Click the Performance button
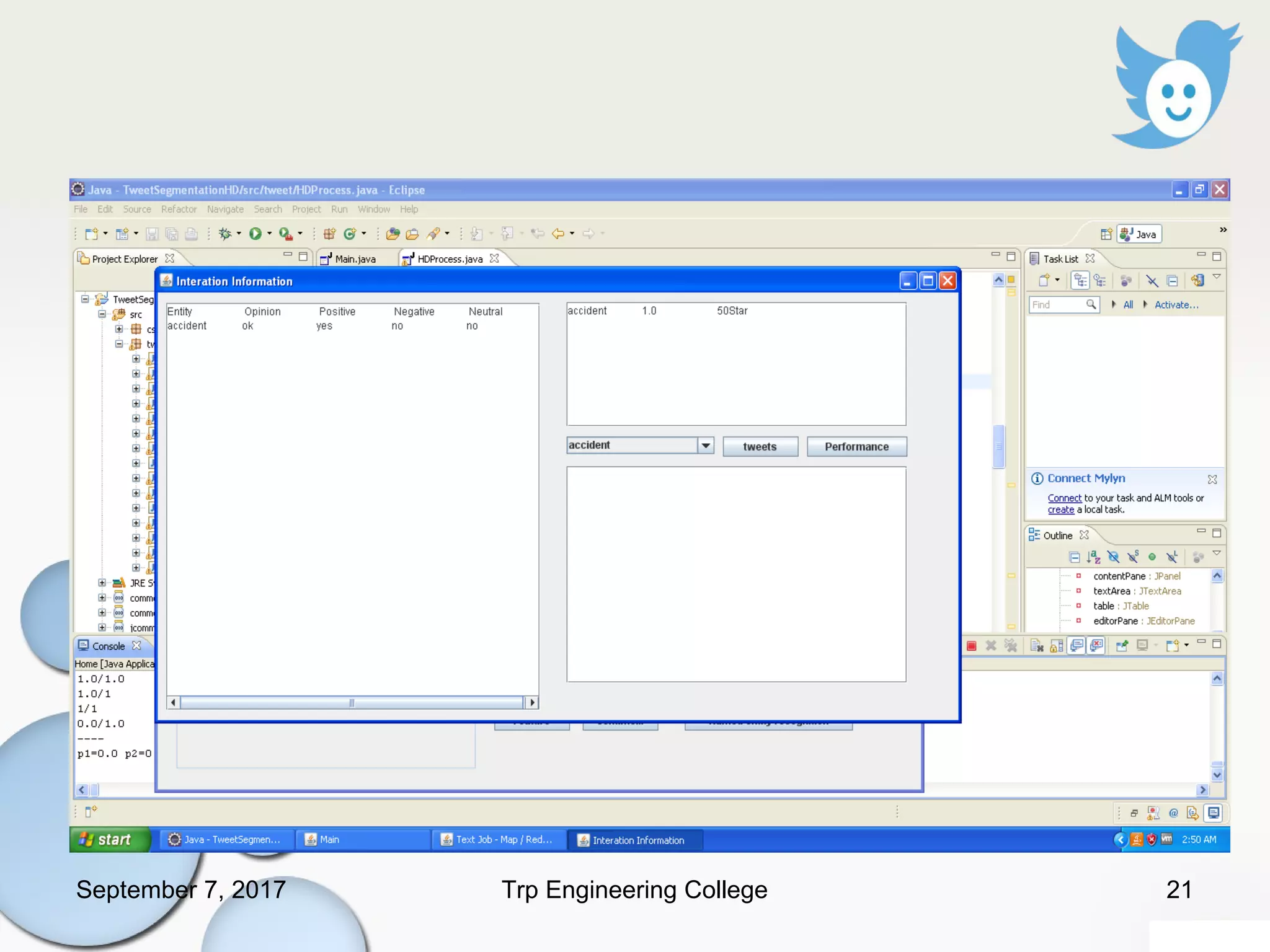The height and width of the screenshot is (952, 1270). 856,447
